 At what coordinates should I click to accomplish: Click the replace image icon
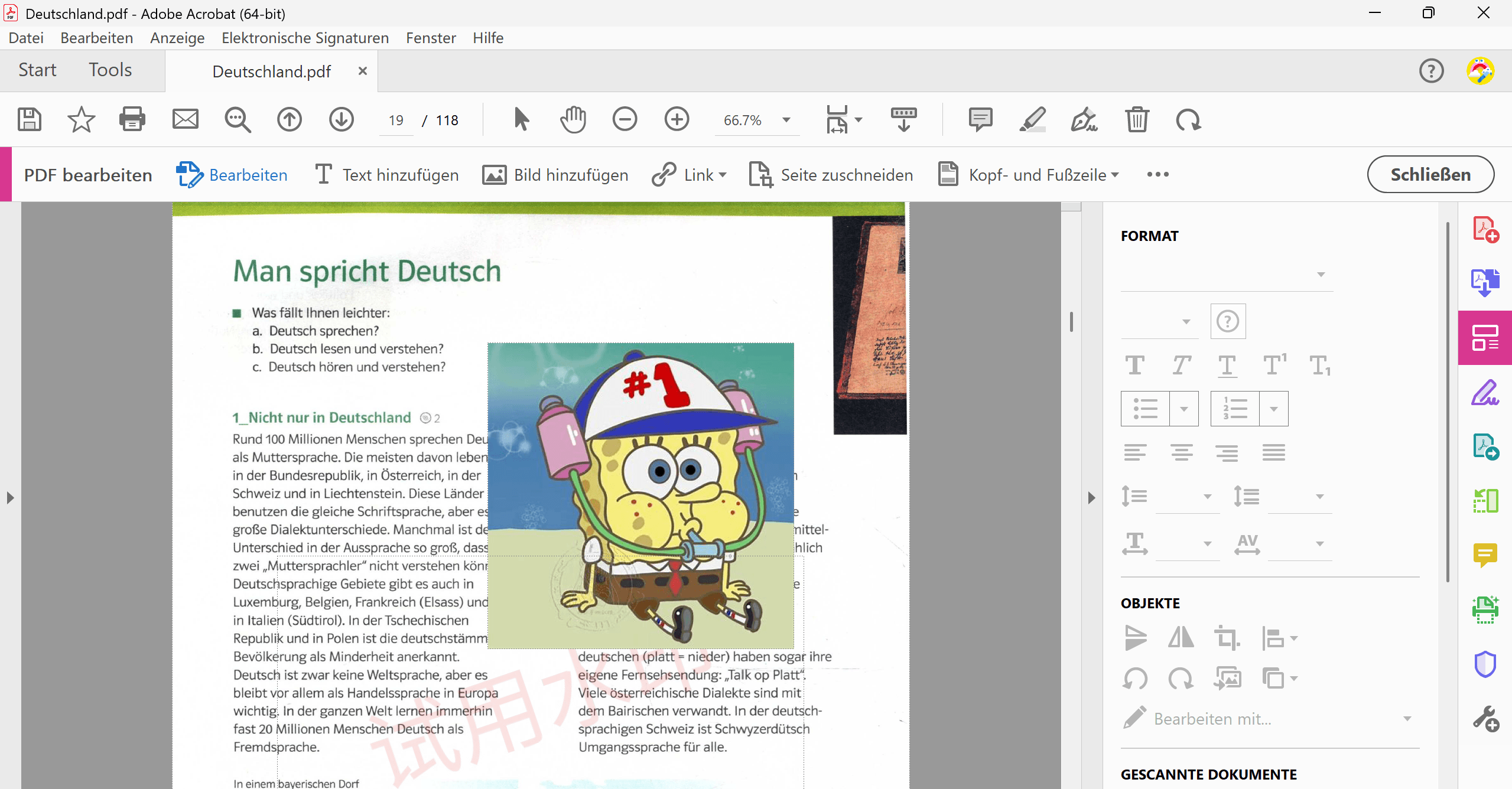click(x=1227, y=679)
